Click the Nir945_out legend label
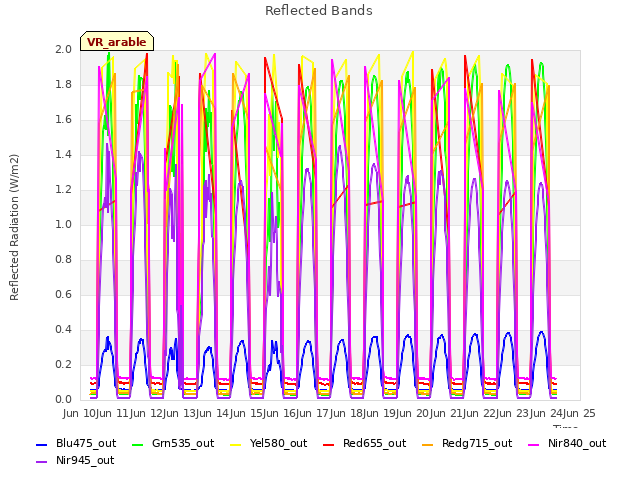 point(85,460)
